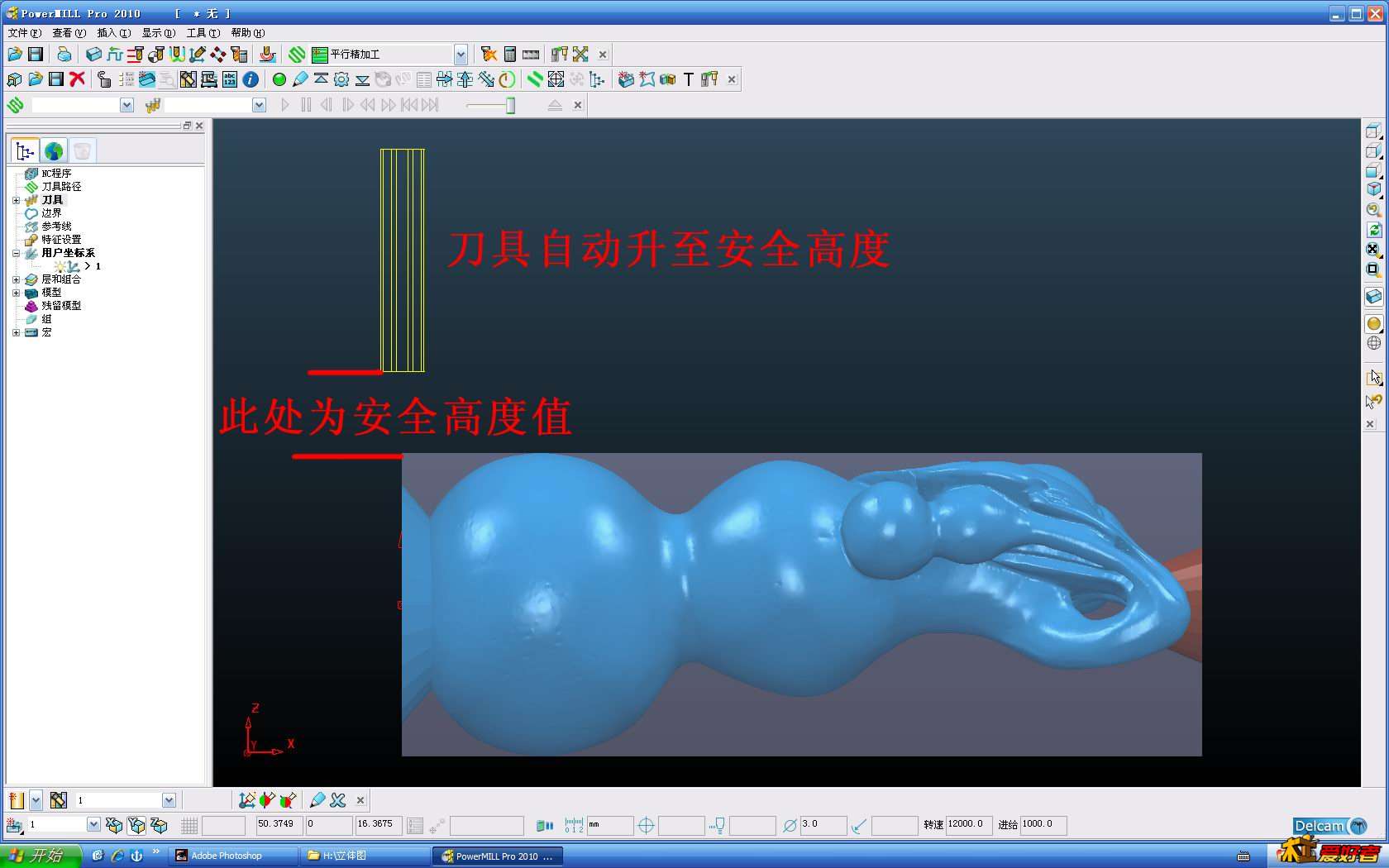The height and width of the screenshot is (868, 1389).
Task: Open the 查看 menu
Action: [x=69, y=33]
